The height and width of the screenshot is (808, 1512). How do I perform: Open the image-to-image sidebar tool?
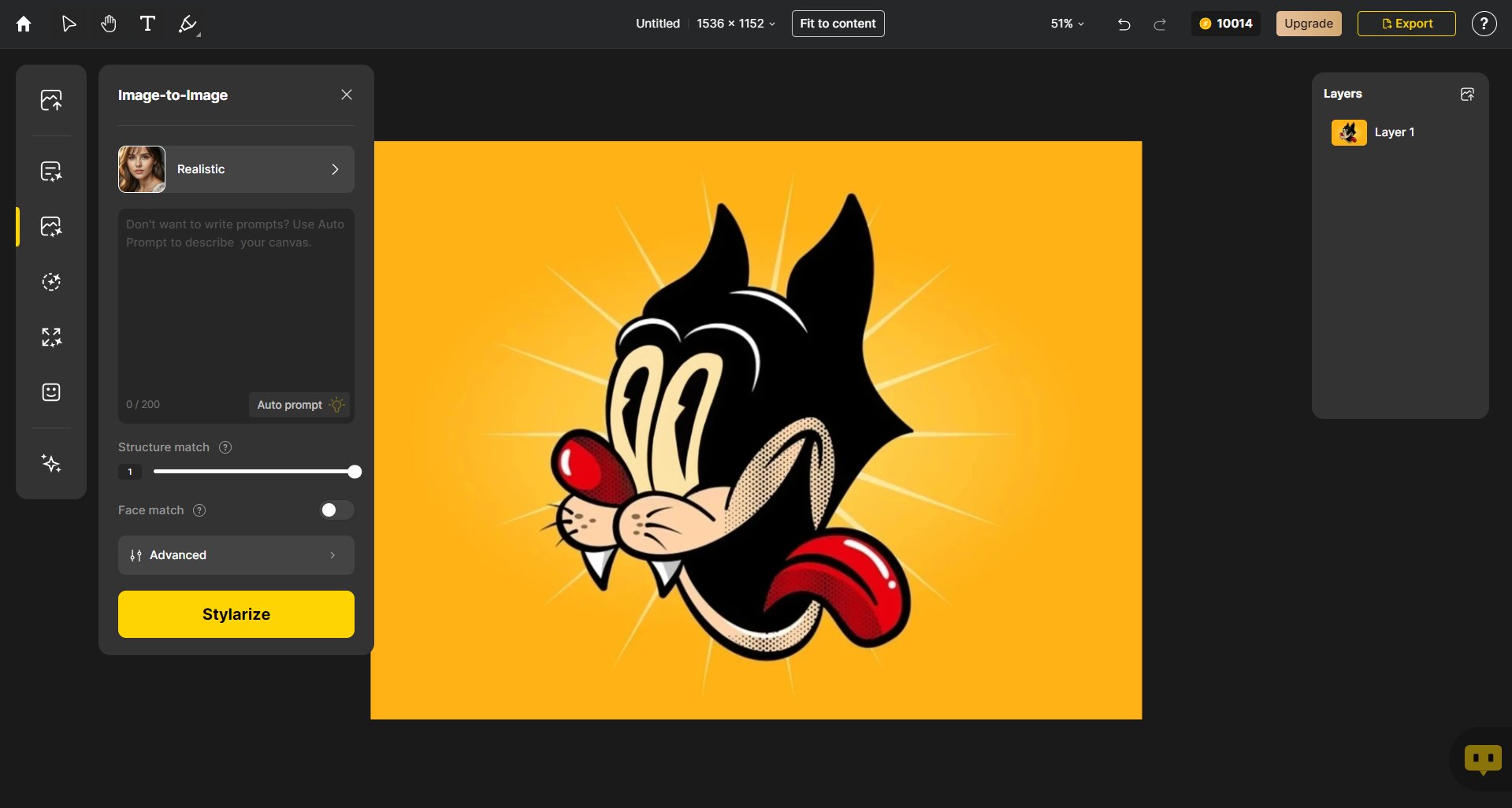click(51, 227)
